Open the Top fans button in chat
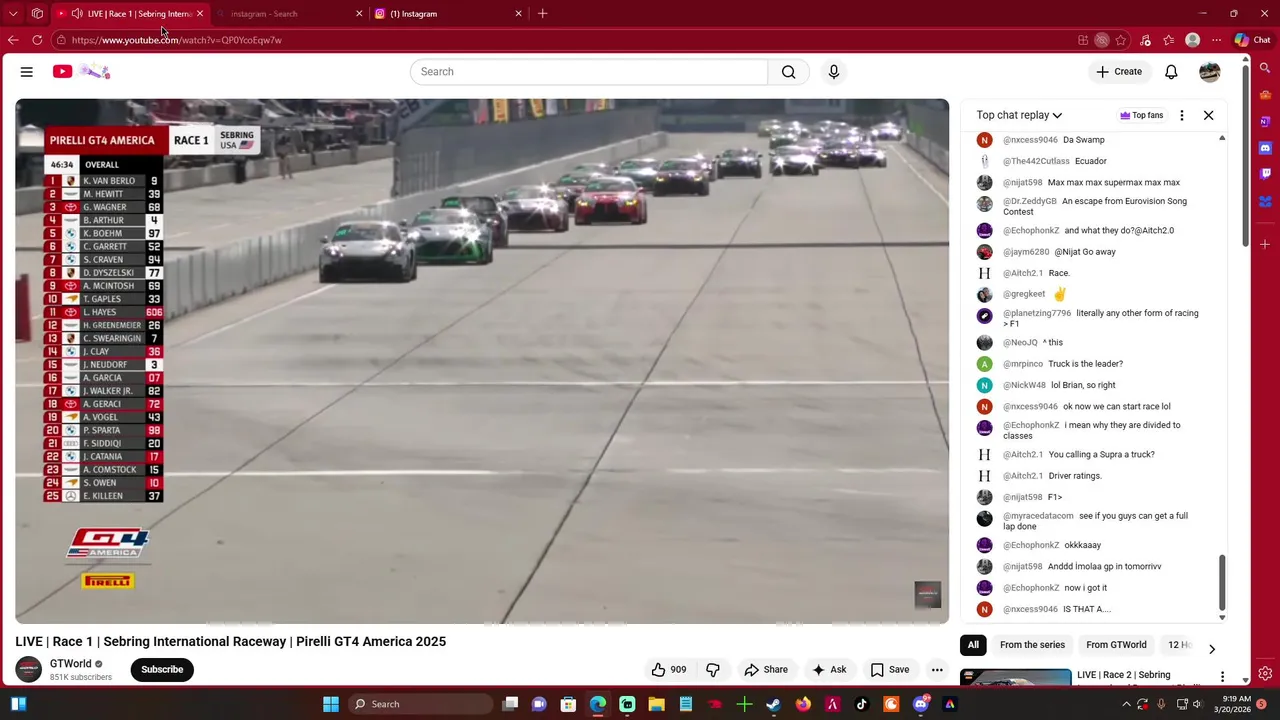This screenshot has height=720, width=1280. coord(1142,115)
